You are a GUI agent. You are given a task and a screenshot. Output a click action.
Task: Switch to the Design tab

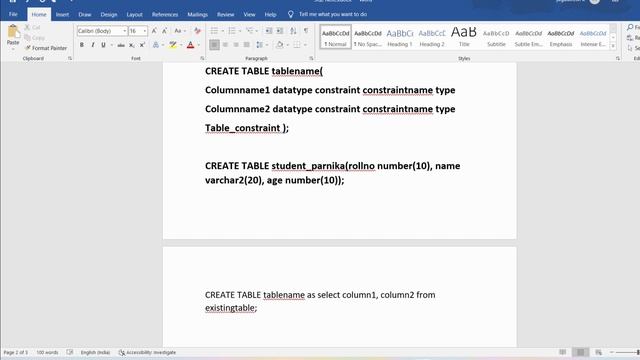coord(109,14)
